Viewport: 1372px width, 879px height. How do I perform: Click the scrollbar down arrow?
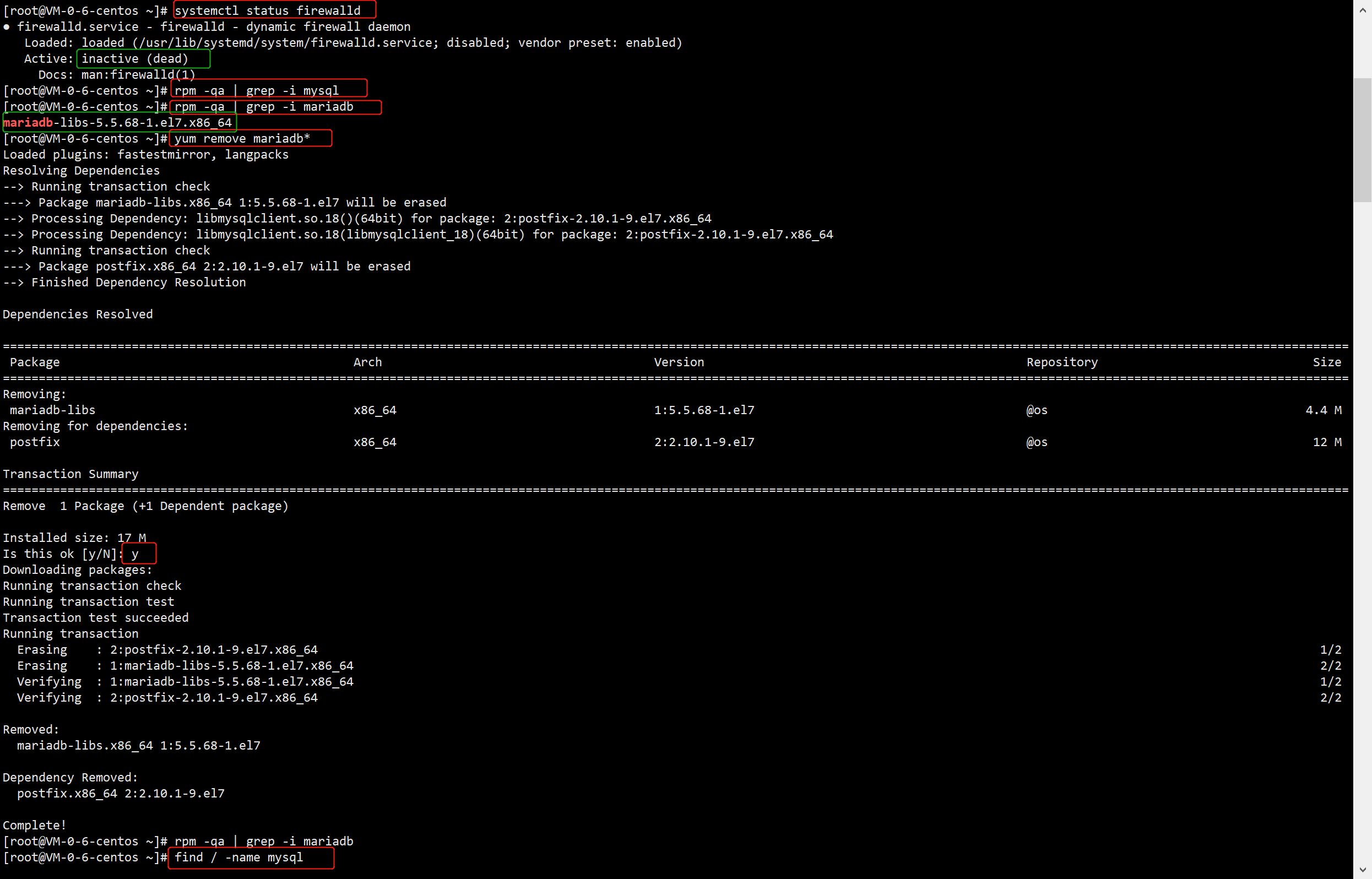pos(1362,869)
